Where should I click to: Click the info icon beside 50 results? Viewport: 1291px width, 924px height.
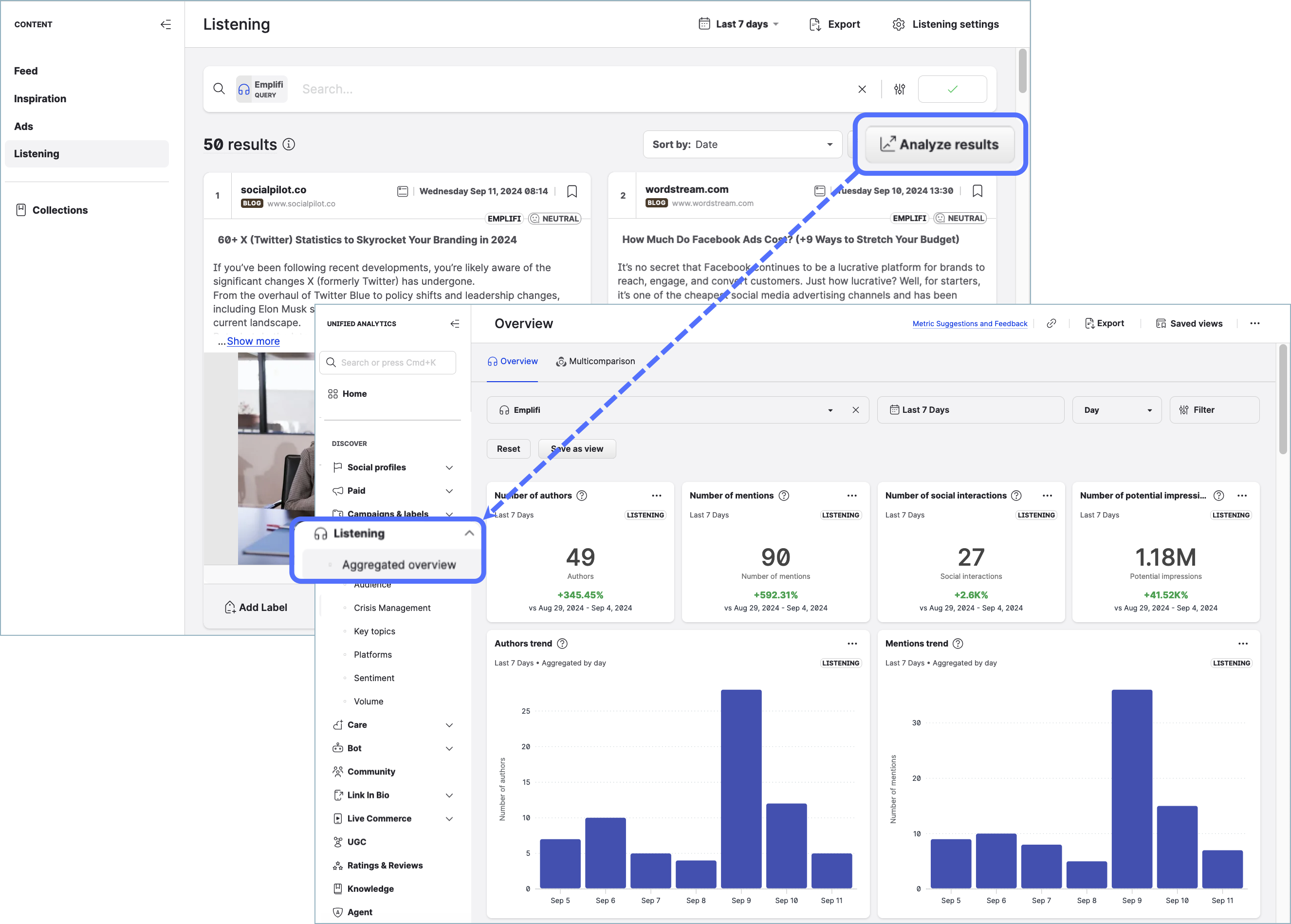tap(289, 145)
